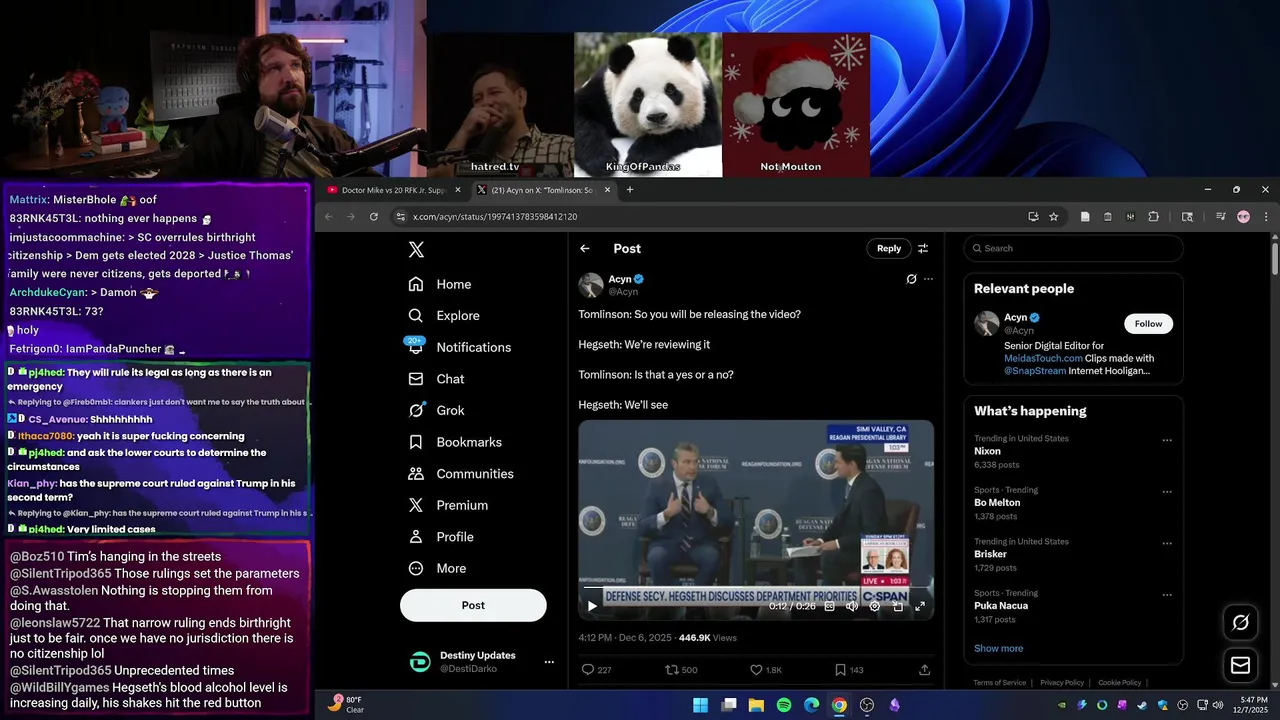
Task: Click the weather widget showing 80°F
Action: click(345, 704)
